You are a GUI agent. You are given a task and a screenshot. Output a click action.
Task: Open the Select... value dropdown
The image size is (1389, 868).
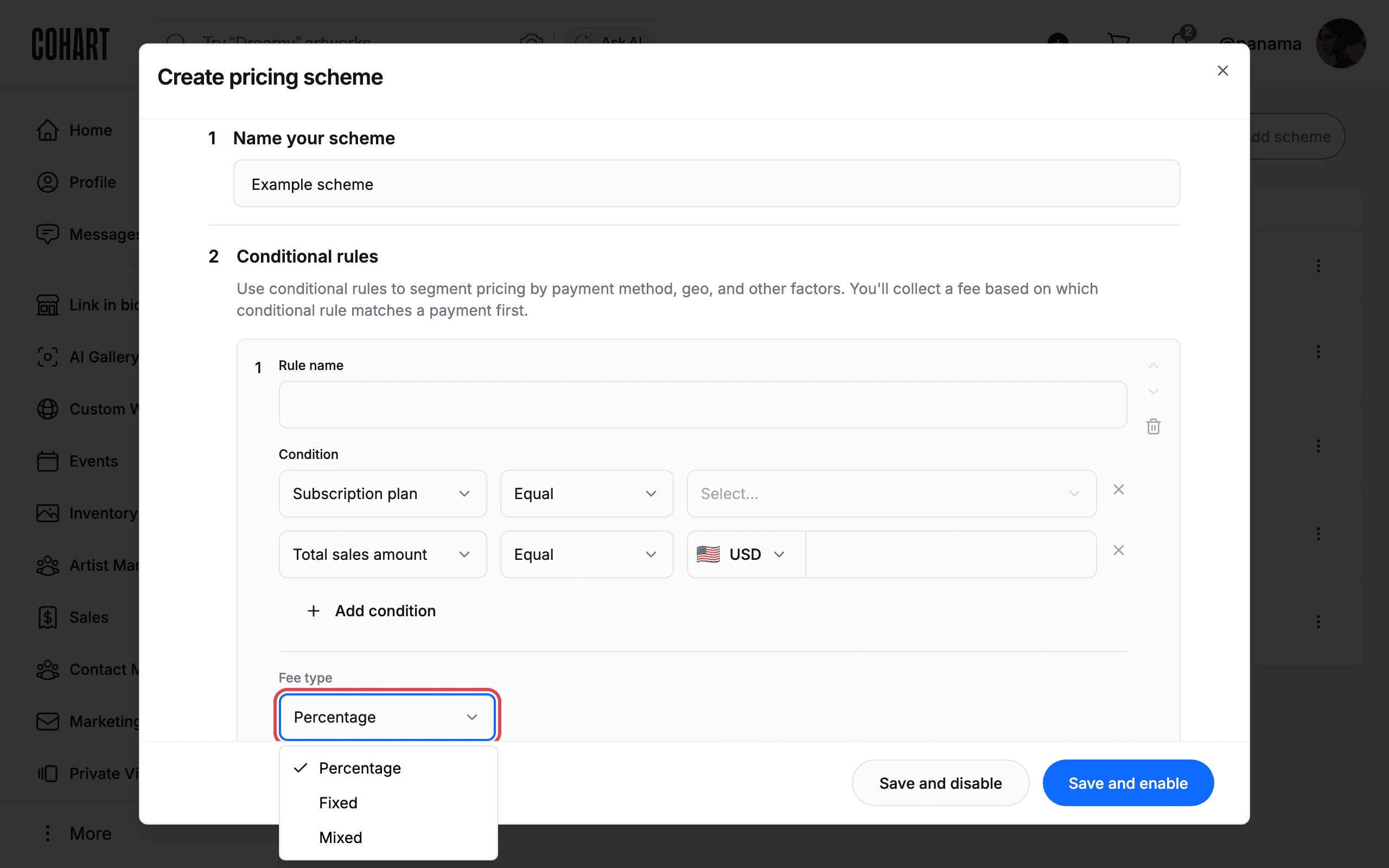891,494
